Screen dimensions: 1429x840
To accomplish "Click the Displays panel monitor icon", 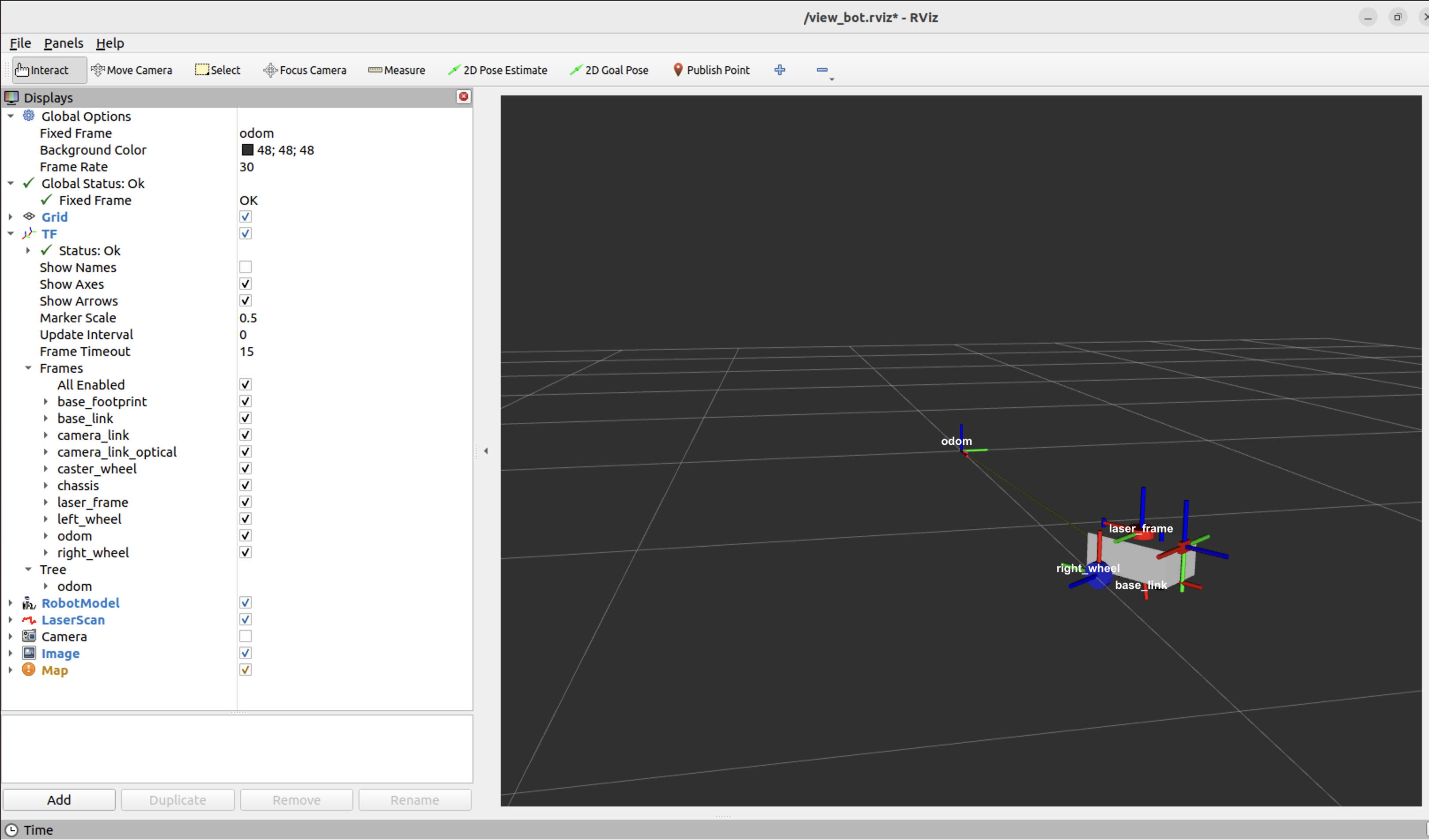I will pos(11,98).
